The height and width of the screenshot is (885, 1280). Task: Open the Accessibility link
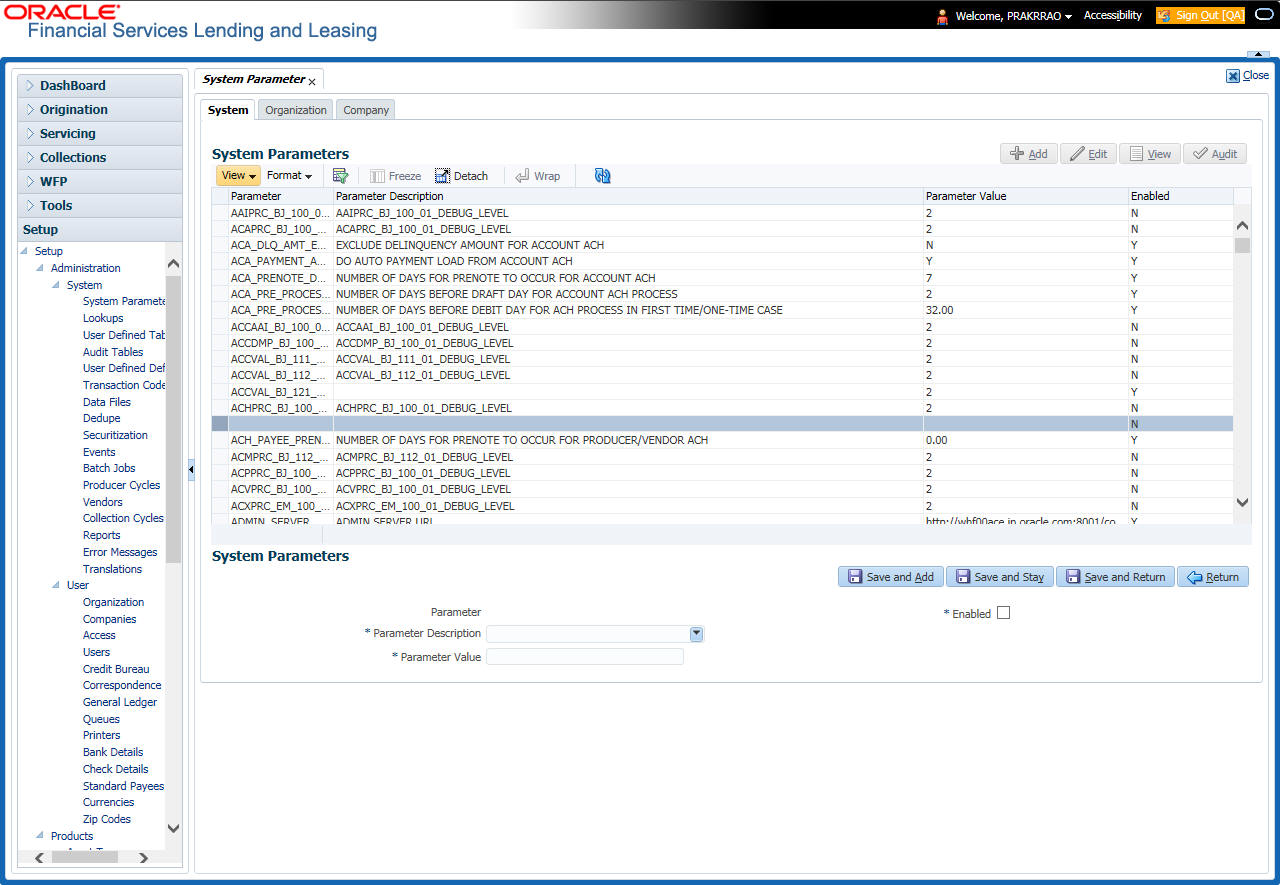point(1113,16)
